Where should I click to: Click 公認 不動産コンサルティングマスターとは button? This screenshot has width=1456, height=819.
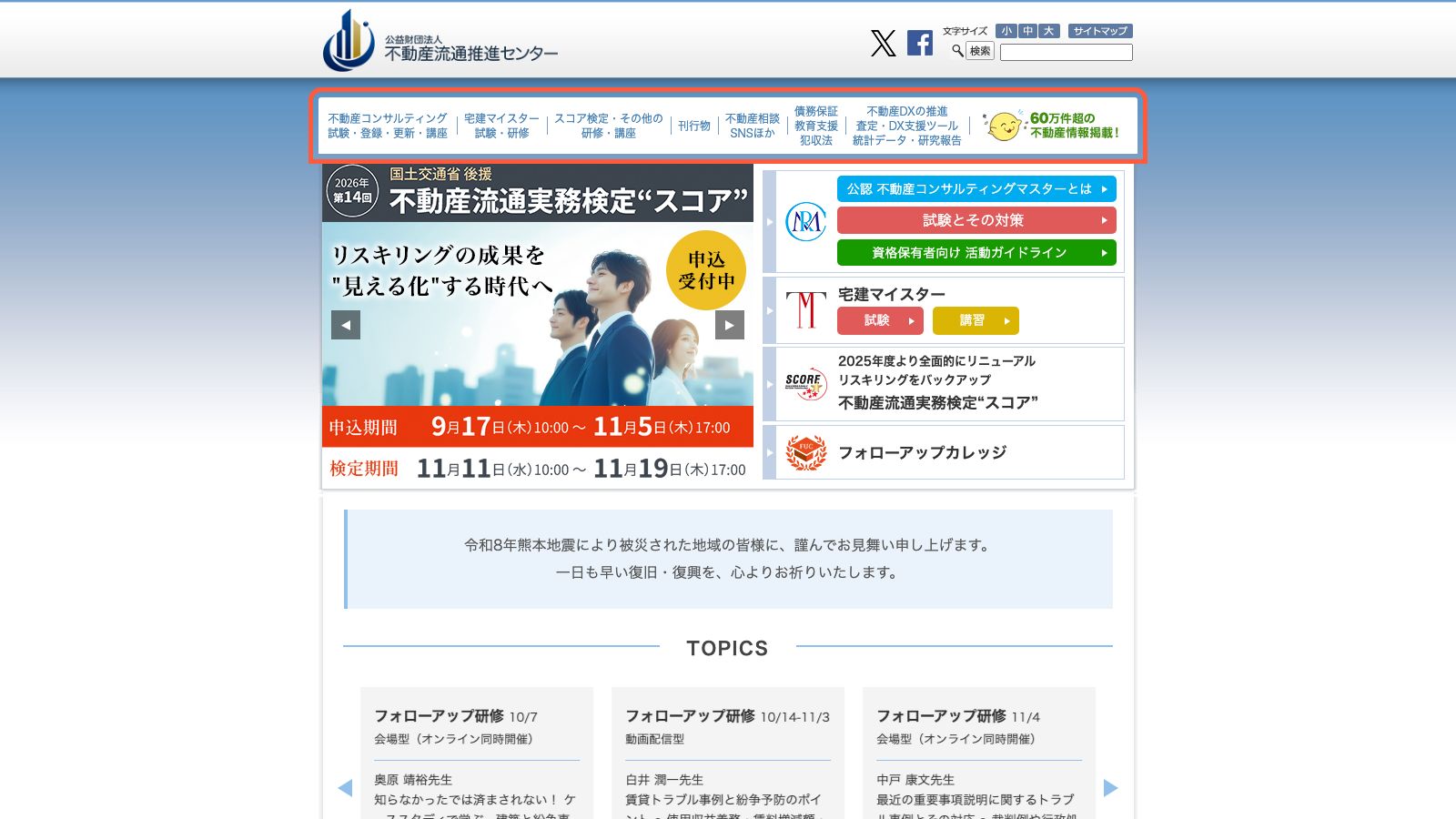[x=976, y=189]
